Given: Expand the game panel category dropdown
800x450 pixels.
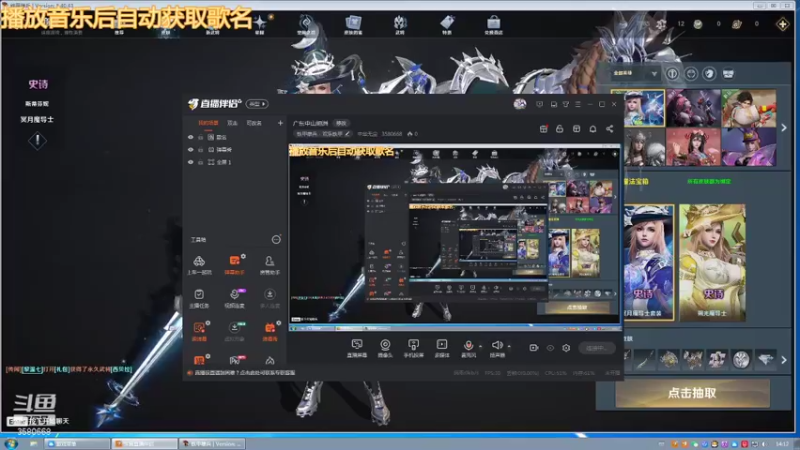Looking at the screenshot, I should coord(635,73).
